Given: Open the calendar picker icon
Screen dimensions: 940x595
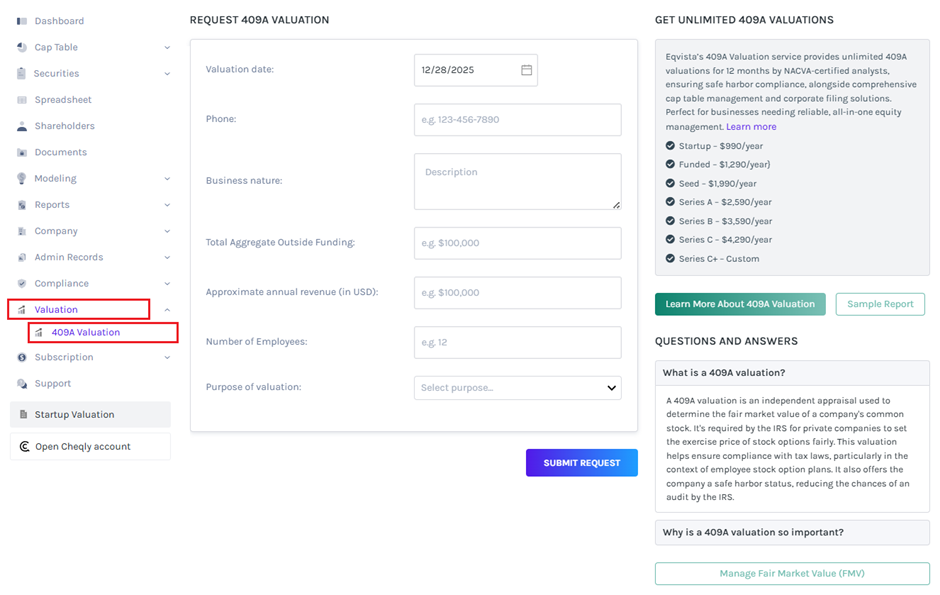Looking at the screenshot, I should coord(526,70).
